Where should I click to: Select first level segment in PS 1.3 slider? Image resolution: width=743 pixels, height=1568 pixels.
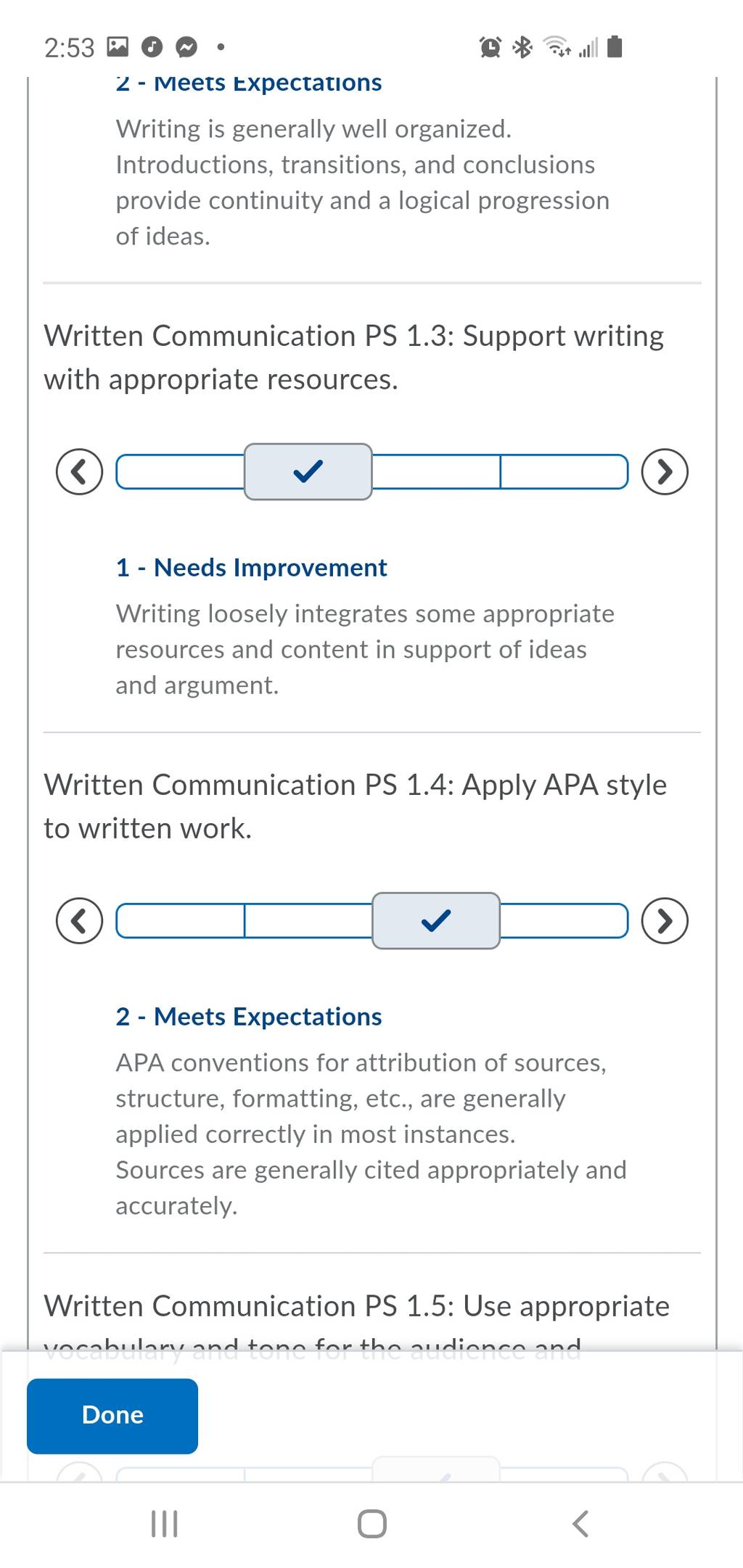point(180,471)
